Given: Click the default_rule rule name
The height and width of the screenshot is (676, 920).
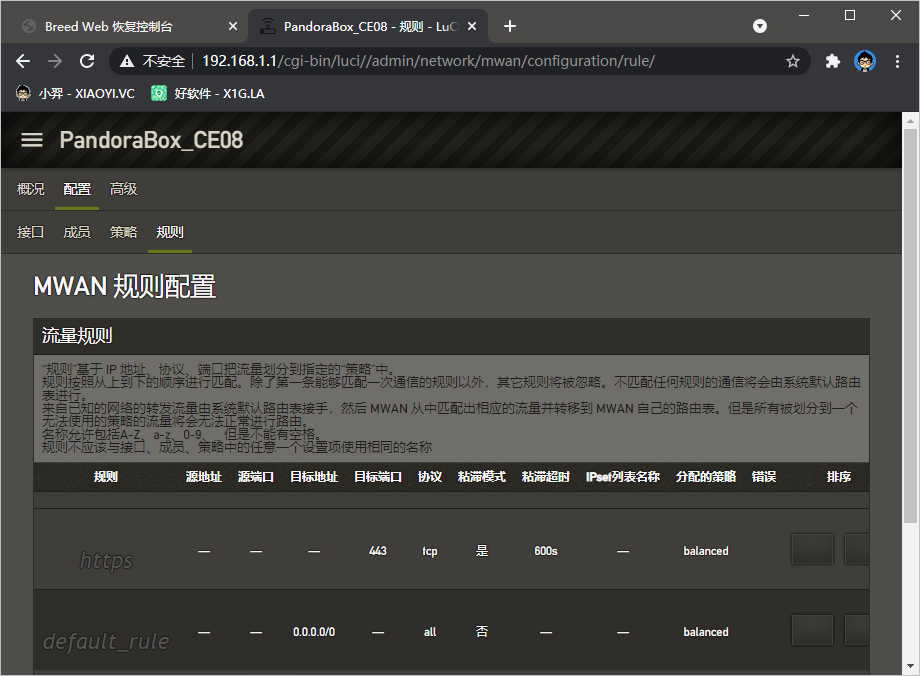Looking at the screenshot, I should pos(106,641).
